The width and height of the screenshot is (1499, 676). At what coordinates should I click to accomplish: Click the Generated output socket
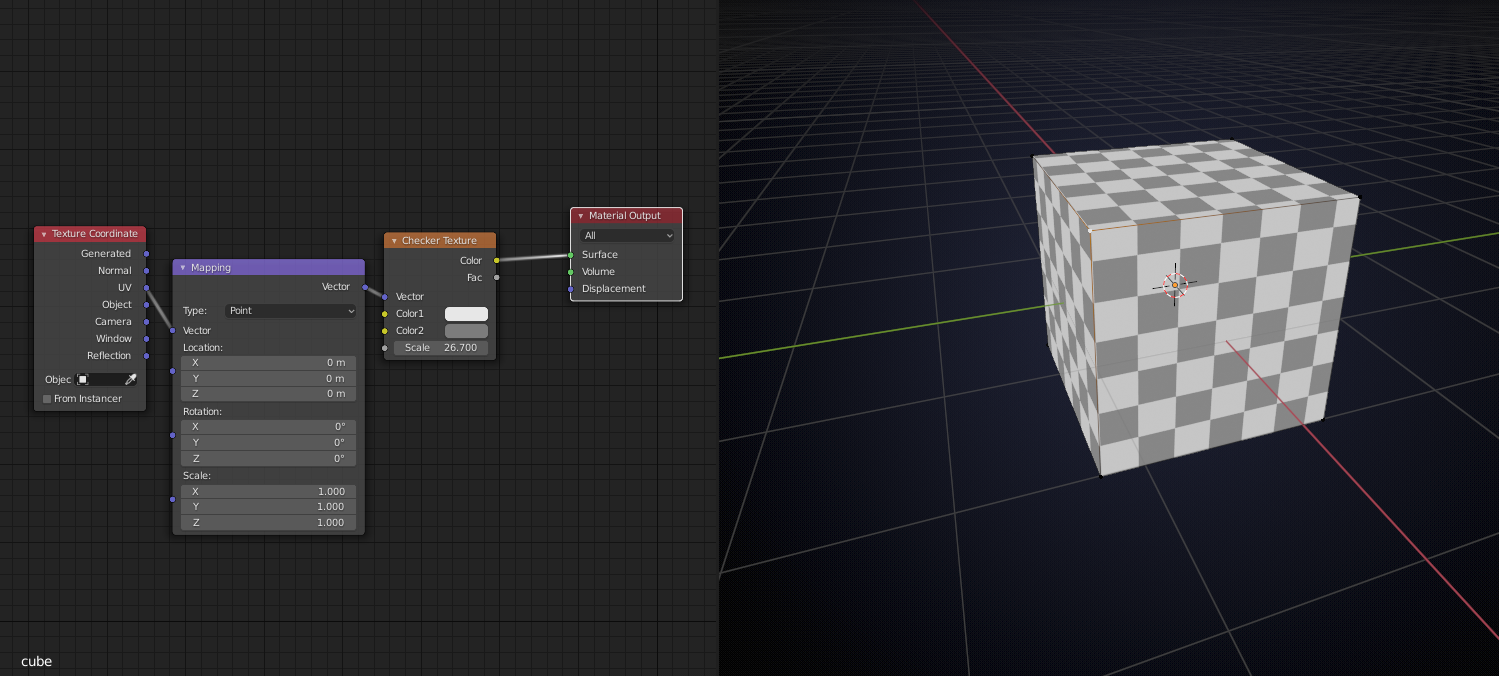146,253
